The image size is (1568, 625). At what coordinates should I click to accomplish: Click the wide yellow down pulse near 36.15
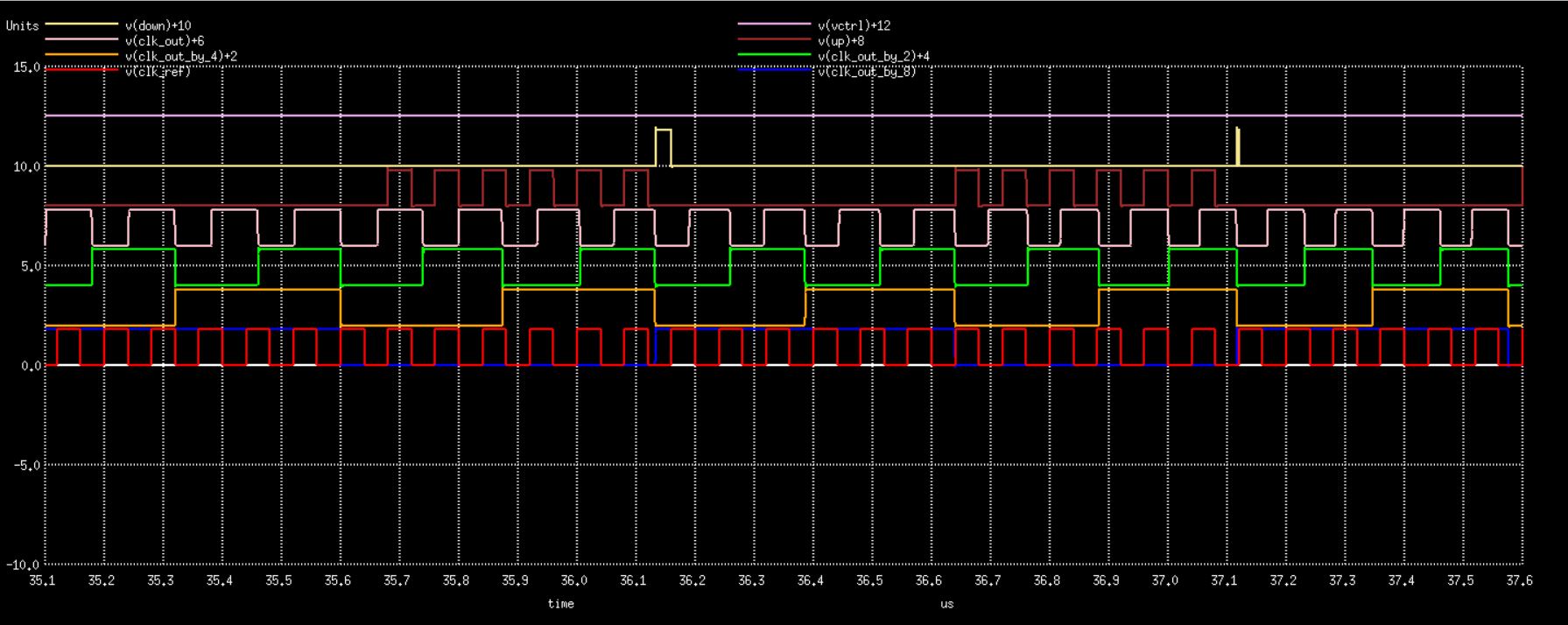(663, 147)
